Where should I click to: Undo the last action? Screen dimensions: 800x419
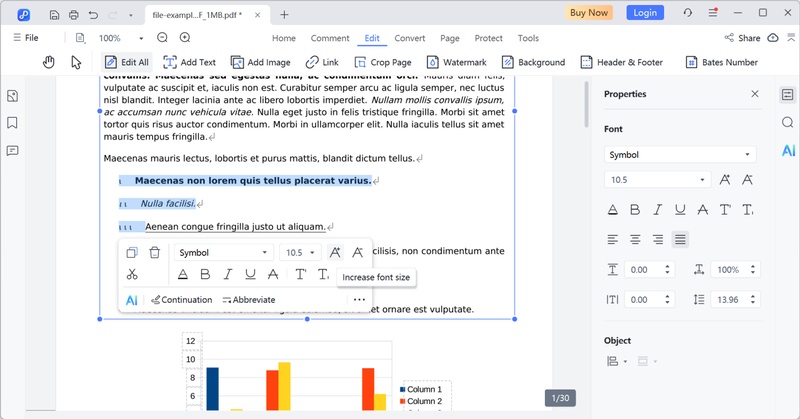click(x=93, y=15)
